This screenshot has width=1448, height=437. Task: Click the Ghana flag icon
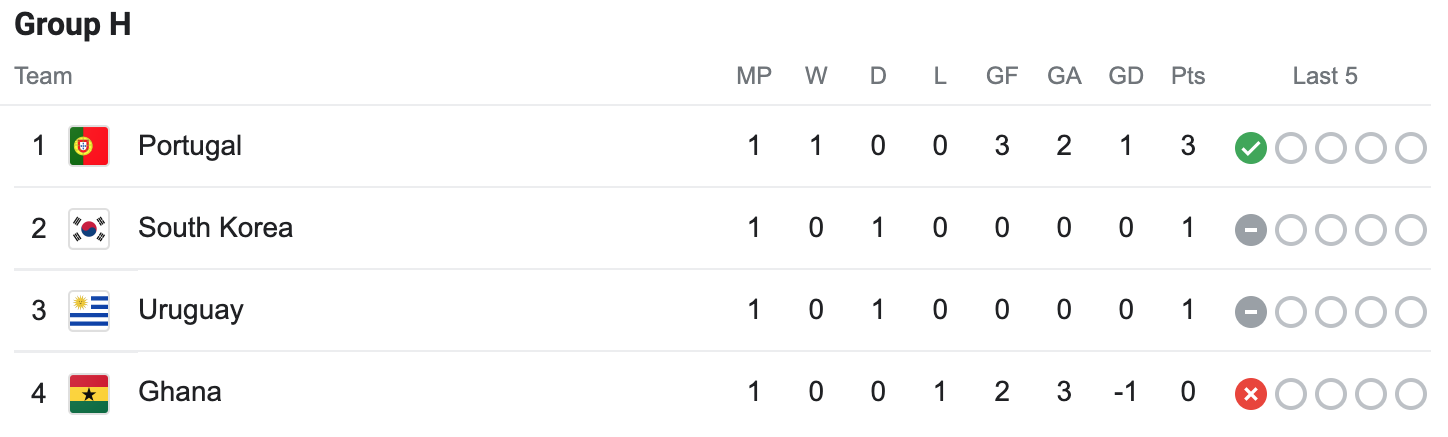[89, 392]
